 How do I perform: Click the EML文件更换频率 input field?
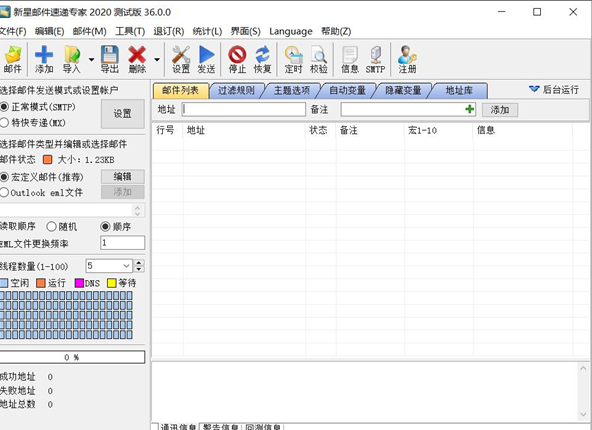coord(122,243)
